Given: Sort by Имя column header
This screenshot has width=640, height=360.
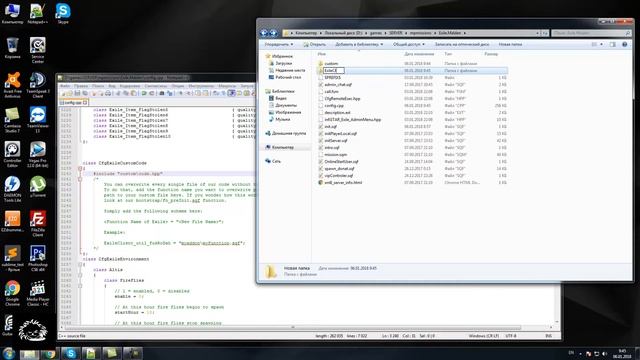Looking at the screenshot, I should [x=322, y=54].
